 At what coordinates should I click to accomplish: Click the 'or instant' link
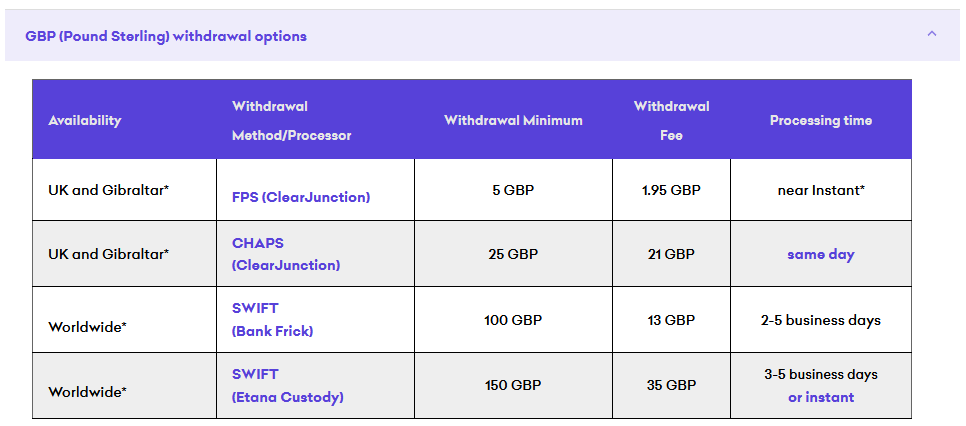point(821,397)
